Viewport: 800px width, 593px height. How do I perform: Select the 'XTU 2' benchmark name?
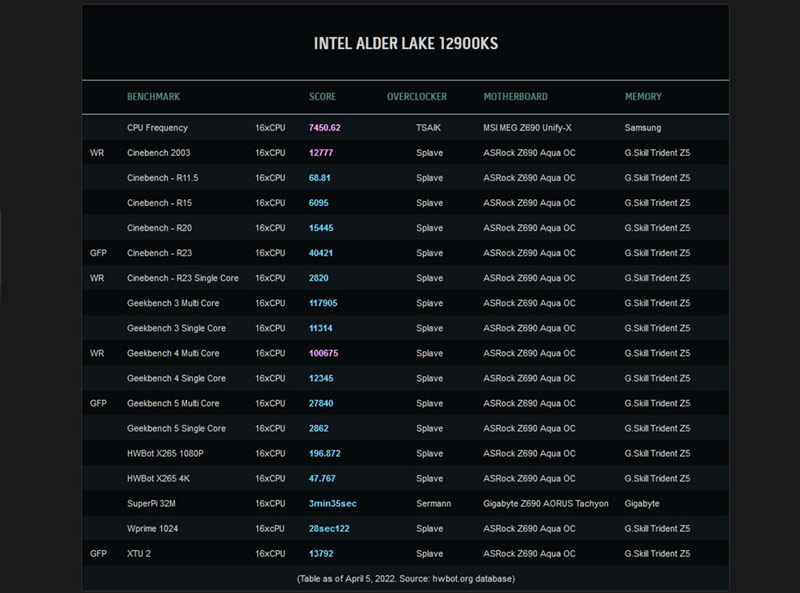tap(139, 553)
